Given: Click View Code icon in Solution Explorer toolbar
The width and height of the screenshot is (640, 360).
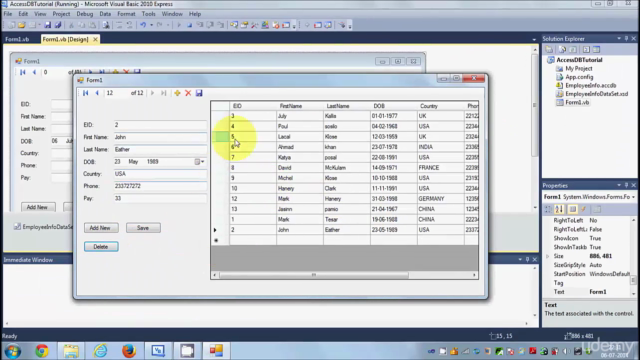Looking at the screenshot, I should point(586,49).
